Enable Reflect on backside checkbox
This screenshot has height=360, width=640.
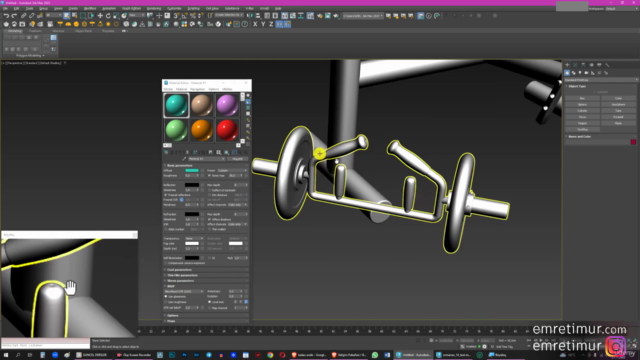(x=209, y=190)
